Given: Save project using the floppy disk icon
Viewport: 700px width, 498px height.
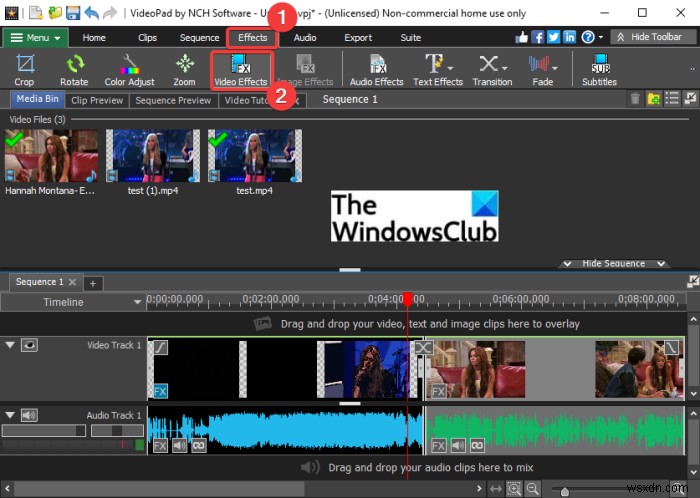Looking at the screenshot, I should coord(73,12).
